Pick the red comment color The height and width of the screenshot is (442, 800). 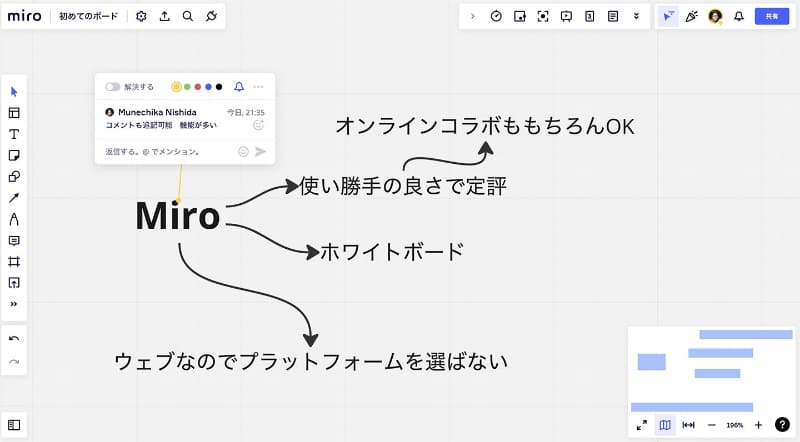click(198, 87)
